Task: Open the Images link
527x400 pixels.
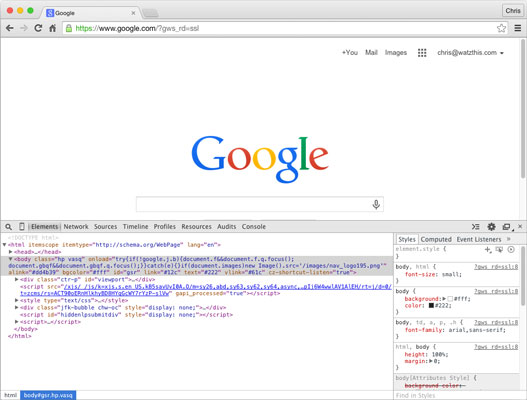Action: tap(396, 53)
